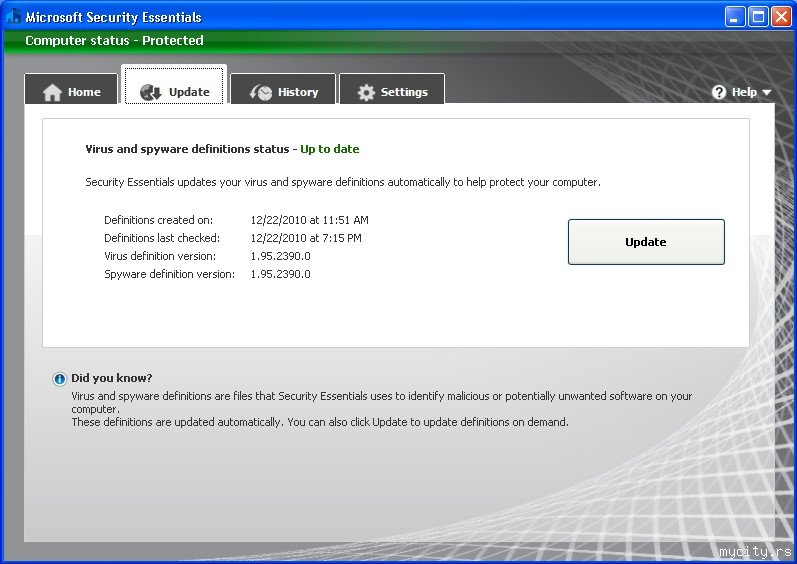Click virus definition version value 1.95.2390.0
Image resolution: width=797 pixels, height=564 pixels.
[x=280, y=256]
